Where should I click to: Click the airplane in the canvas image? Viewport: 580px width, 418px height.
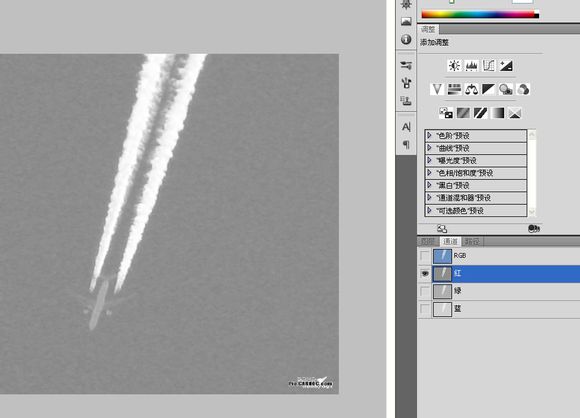100,304
